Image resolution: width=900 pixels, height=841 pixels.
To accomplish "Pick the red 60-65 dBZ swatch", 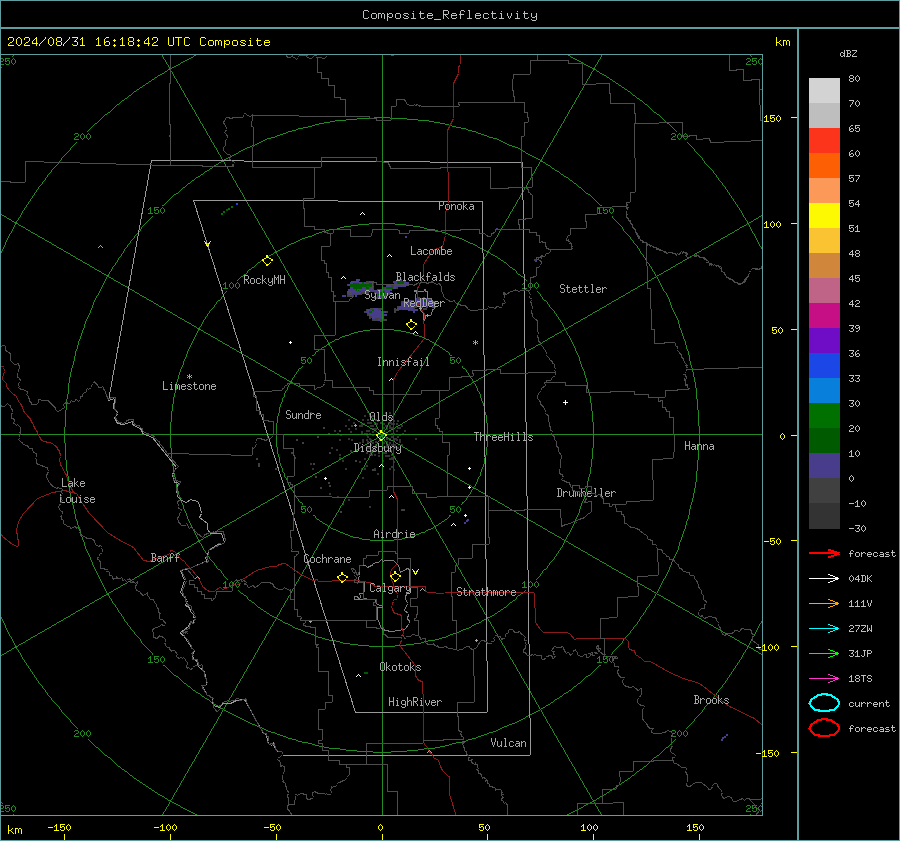I will coord(824,141).
